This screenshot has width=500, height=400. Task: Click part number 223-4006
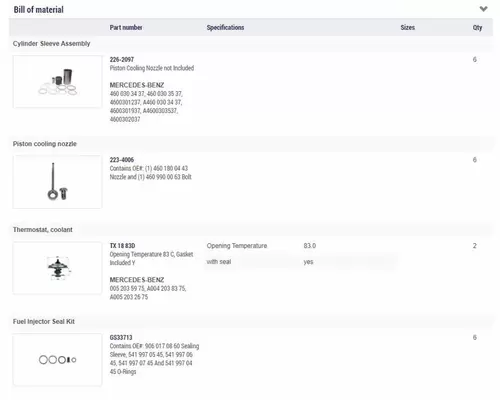point(122,160)
